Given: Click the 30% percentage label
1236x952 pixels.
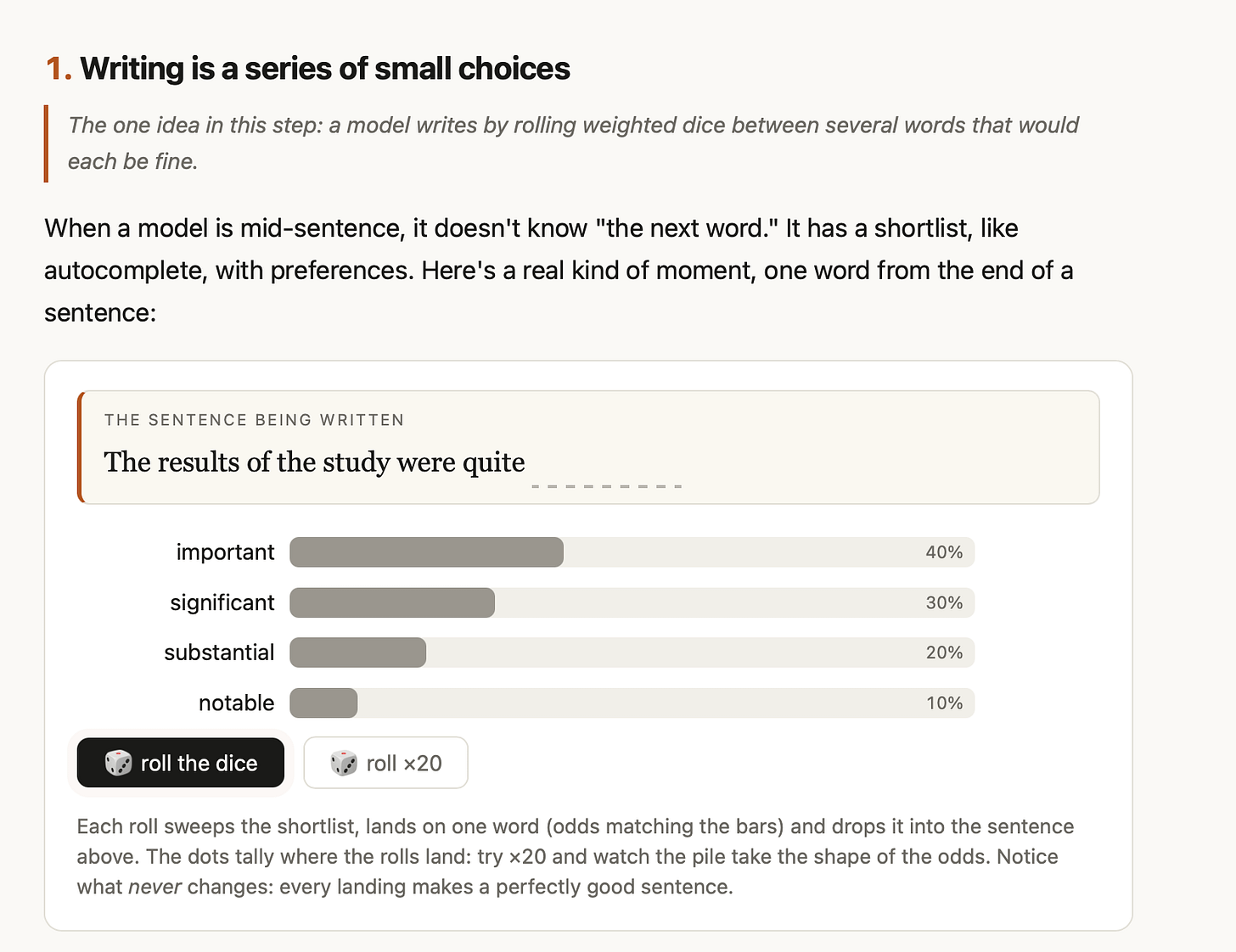Looking at the screenshot, I should tap(944, 602).
